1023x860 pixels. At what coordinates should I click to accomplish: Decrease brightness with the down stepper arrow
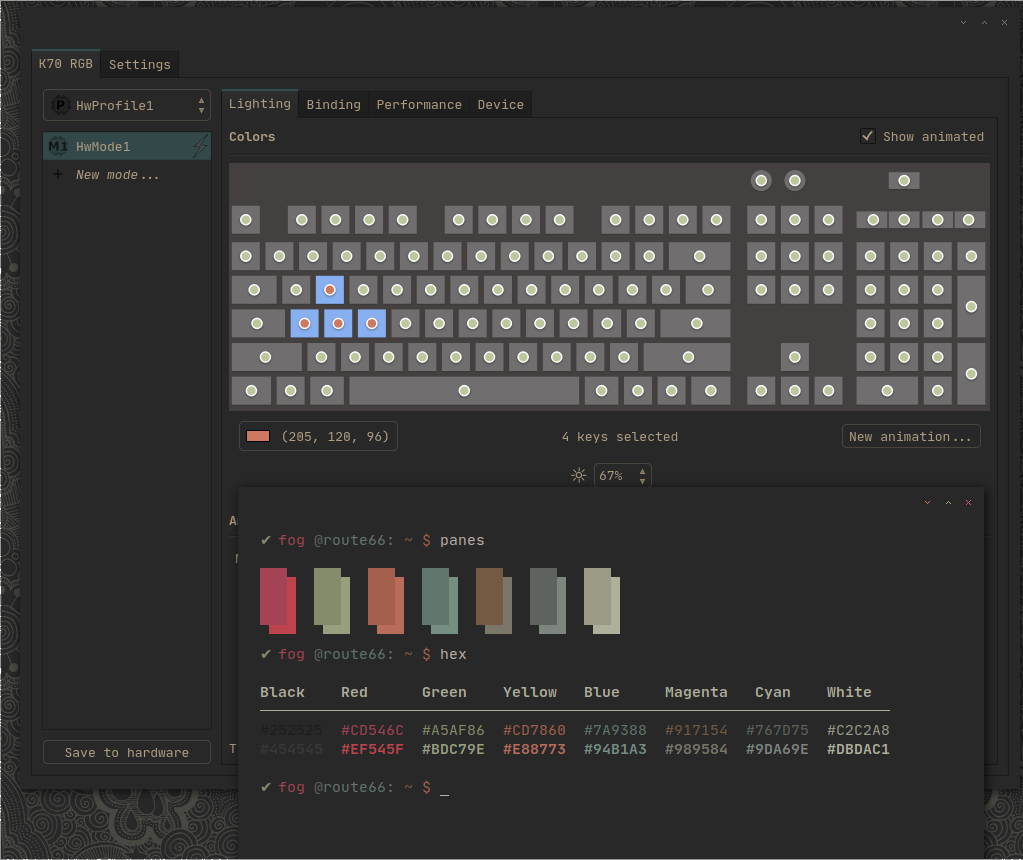coord(643,482)
